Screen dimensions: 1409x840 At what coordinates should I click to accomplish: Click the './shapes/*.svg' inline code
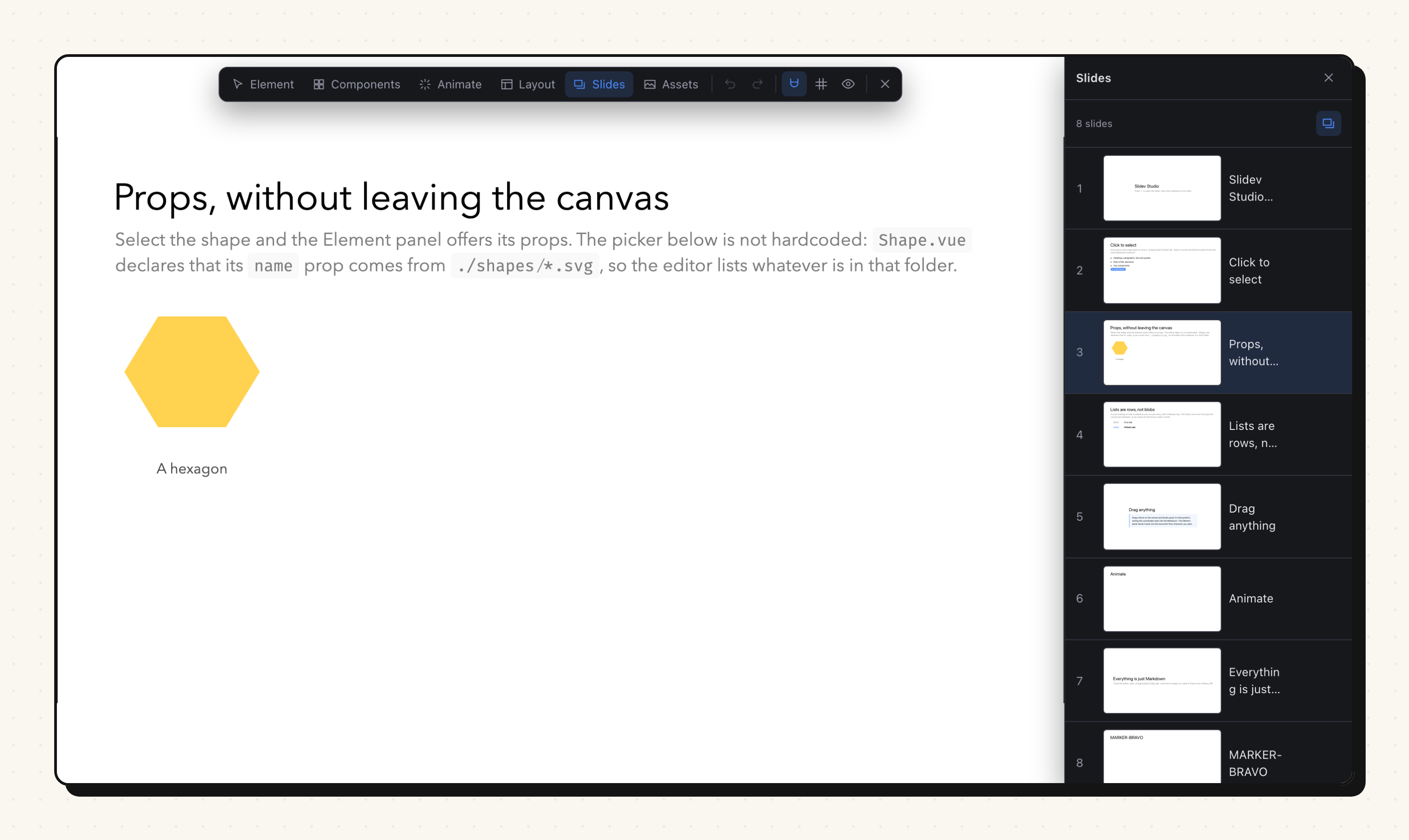pyautogui.click(x=525, y=266)
